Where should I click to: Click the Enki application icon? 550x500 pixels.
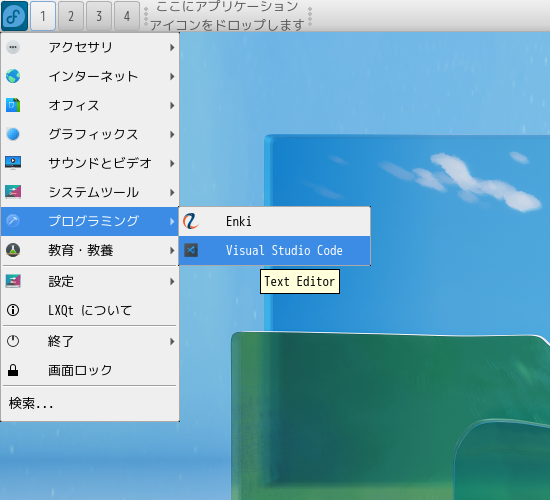[191, 221]
